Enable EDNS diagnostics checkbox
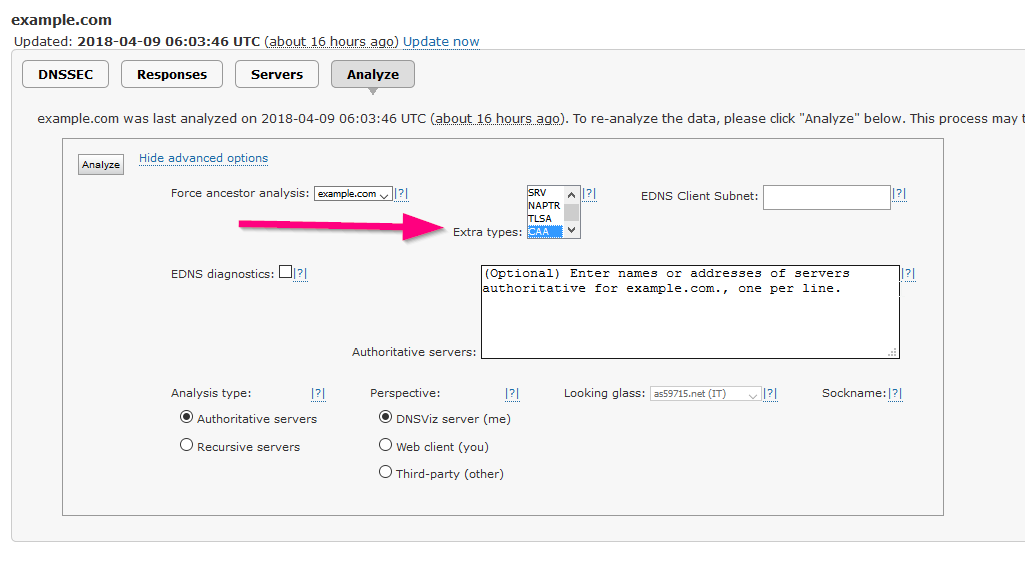This screenshot has height=572, width=1025. coord(285,272)
